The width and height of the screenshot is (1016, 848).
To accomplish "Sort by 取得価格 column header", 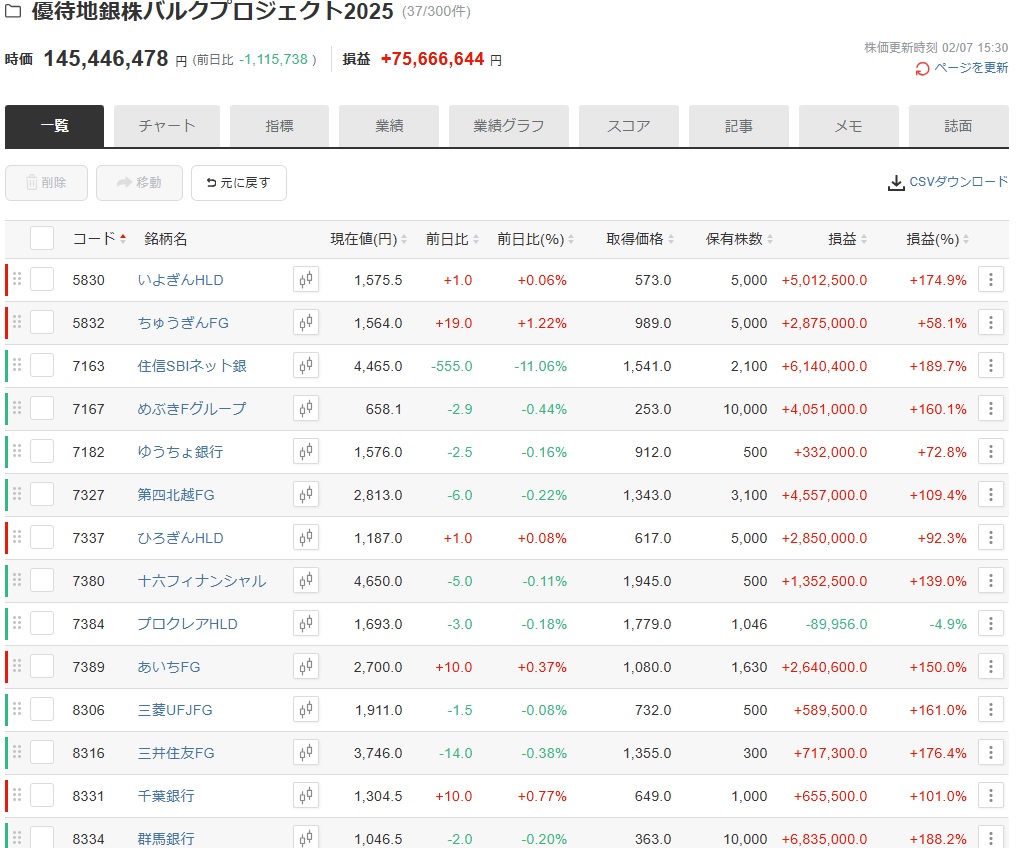I will 640,239.
